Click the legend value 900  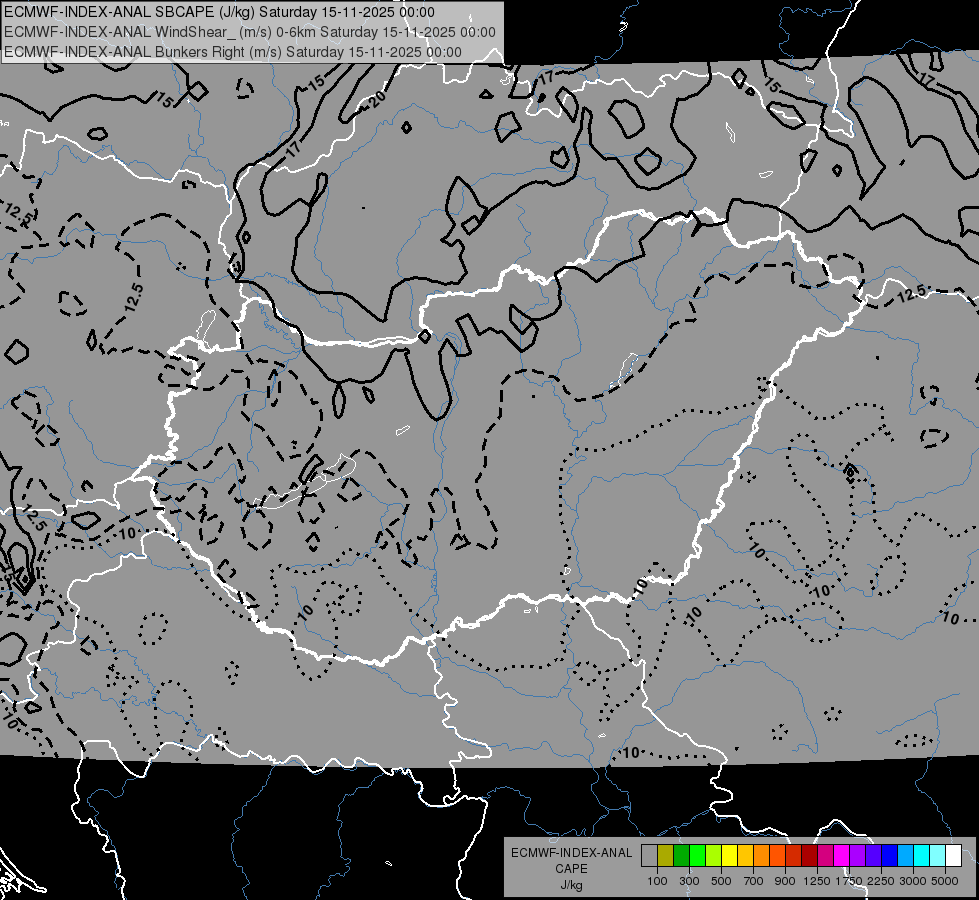(785, 881)
